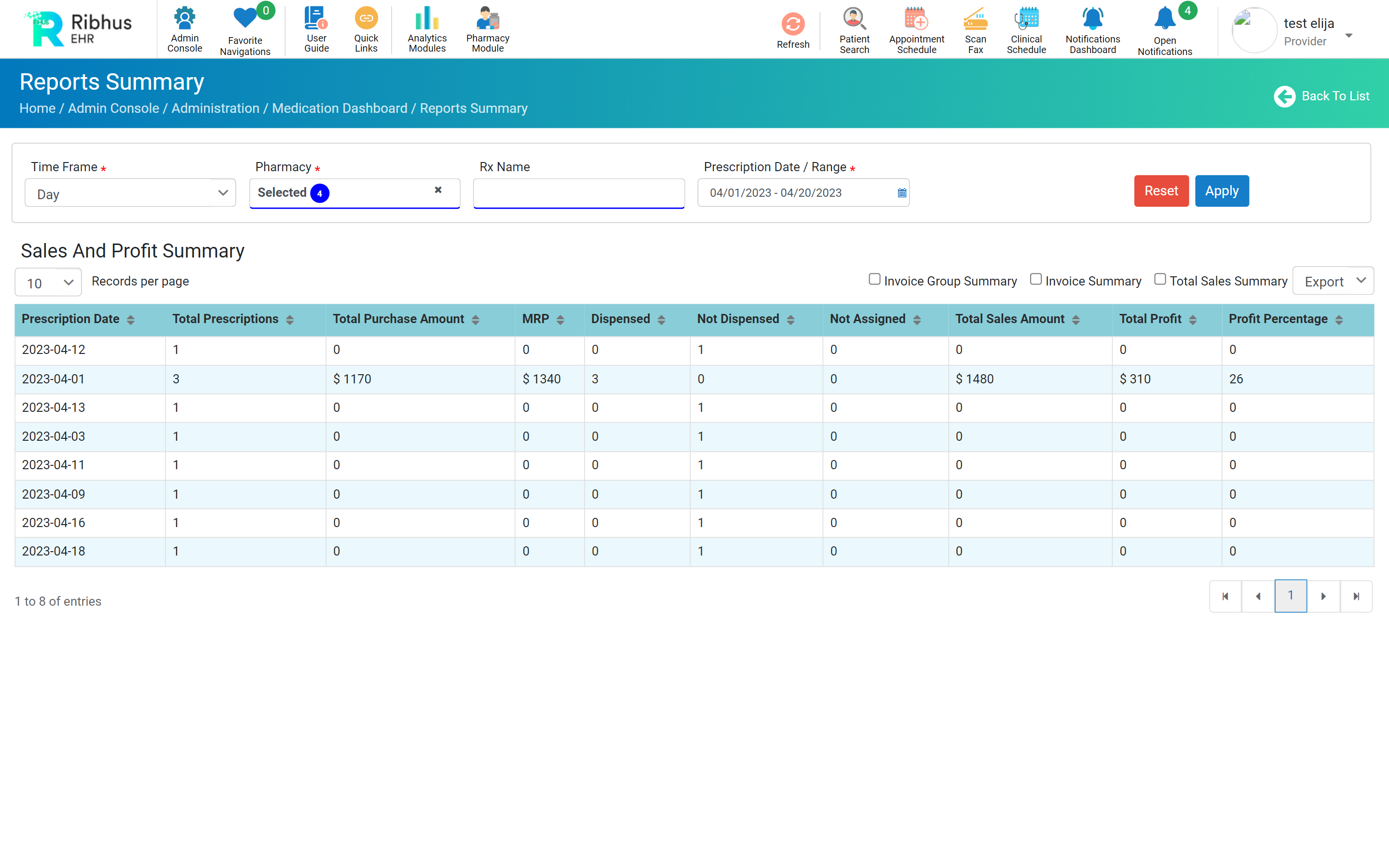Expand the Records per page dropdown
The image size is (1389, 868).
(x=48, y=283)
